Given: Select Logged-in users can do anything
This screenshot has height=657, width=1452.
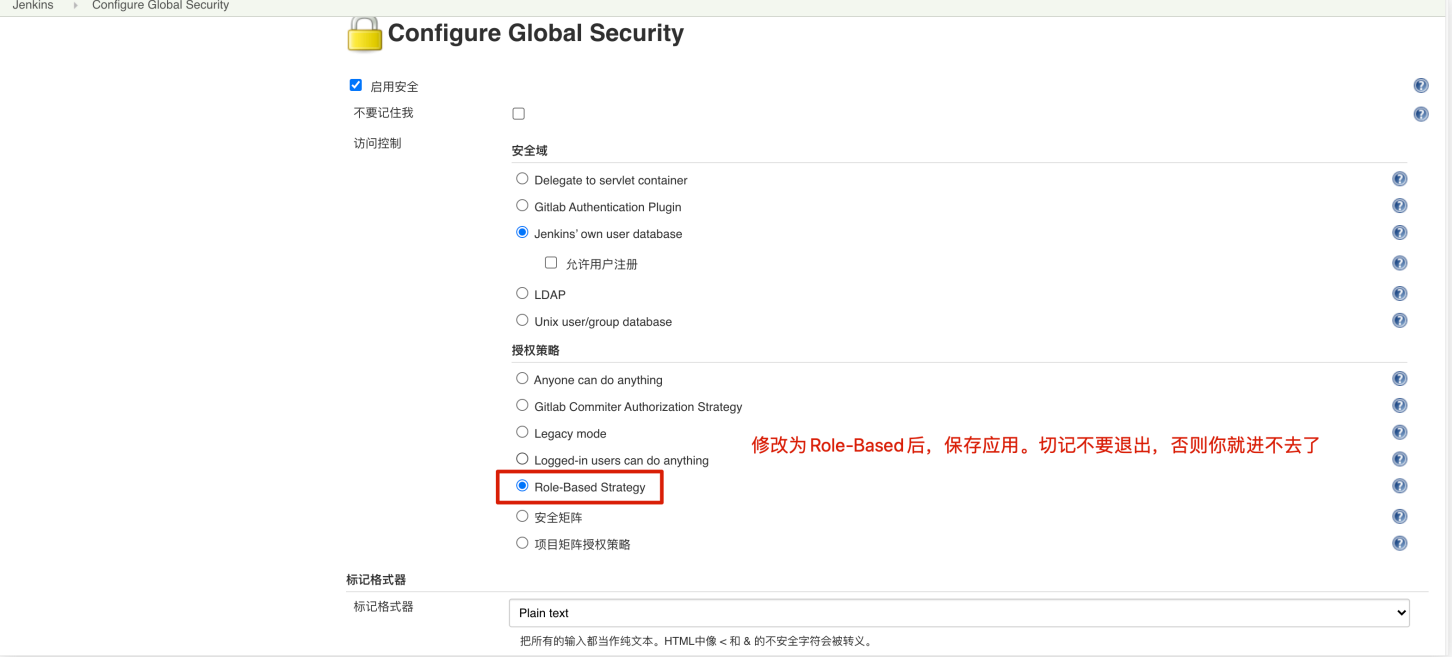Looking at the screenshot, I should tap(522, 459).
